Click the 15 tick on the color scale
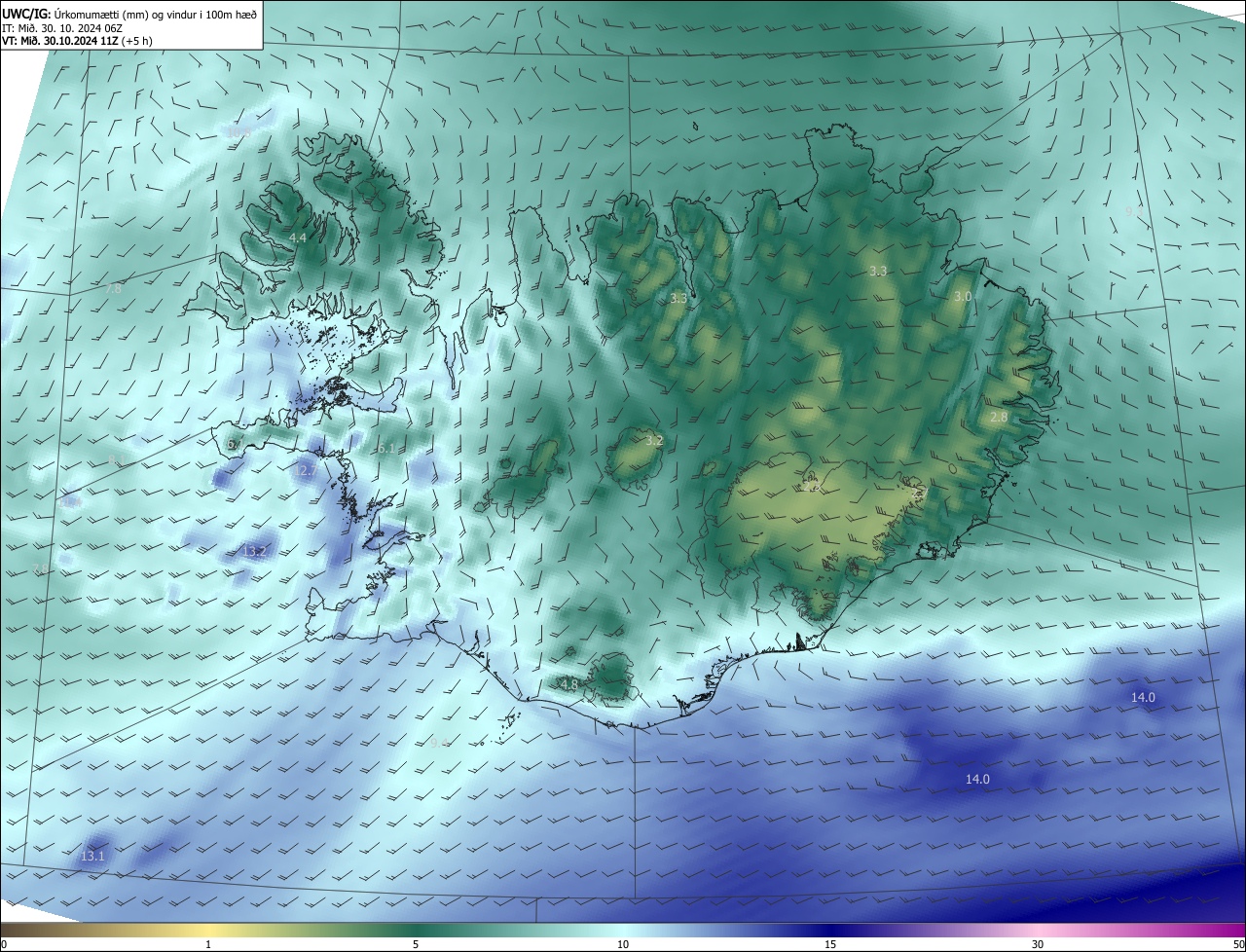The image size is (1246, 952). coord(830,945)
